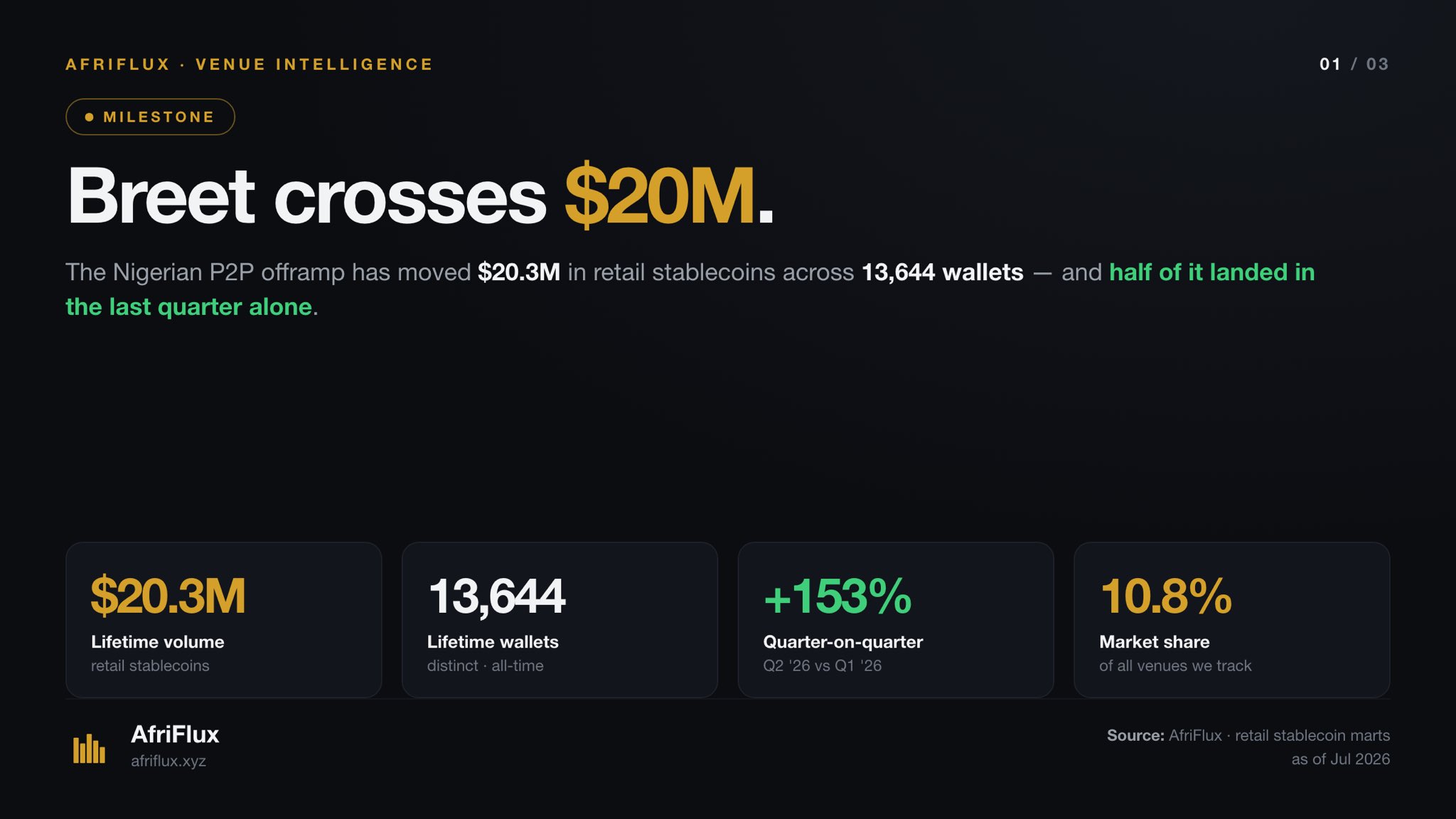Click the 'Breet crosses $20M.' headline
The width and height of the screenshot is (1456, 819).
[419, 196]
